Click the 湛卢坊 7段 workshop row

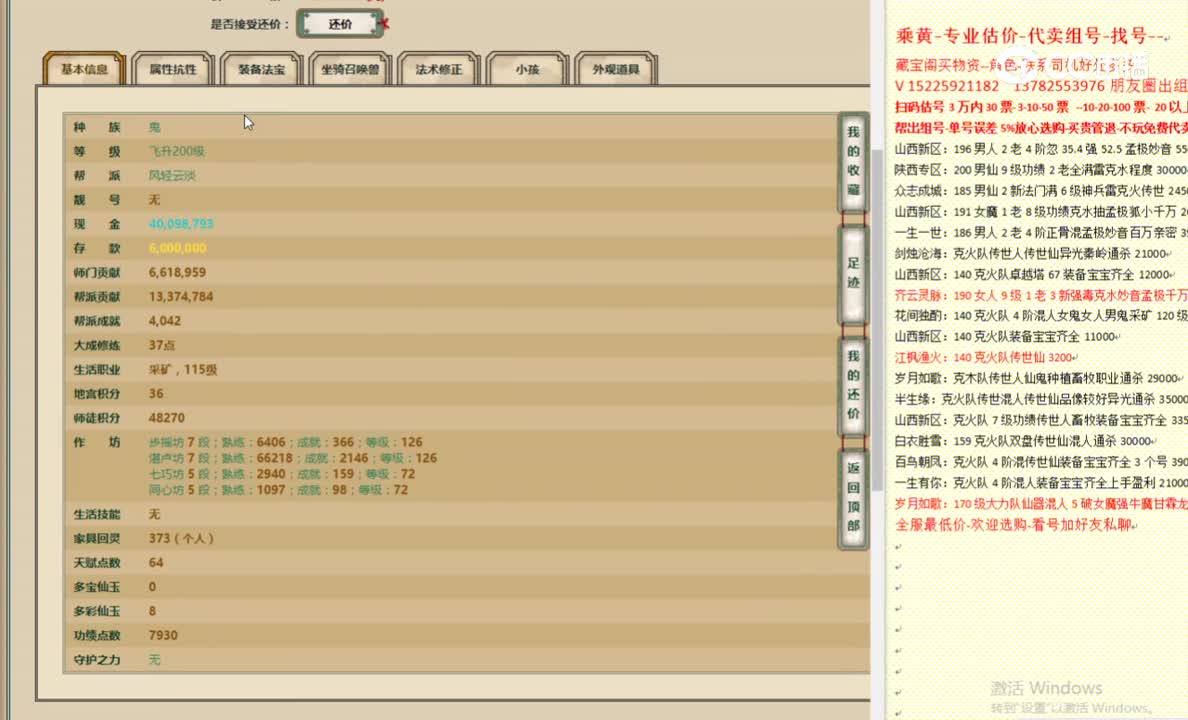coord(292,459)
